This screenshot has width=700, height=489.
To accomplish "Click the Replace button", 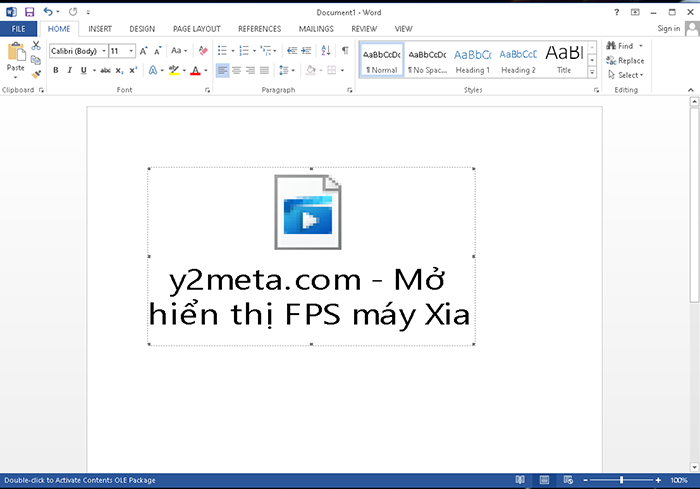I will (625, 60).
